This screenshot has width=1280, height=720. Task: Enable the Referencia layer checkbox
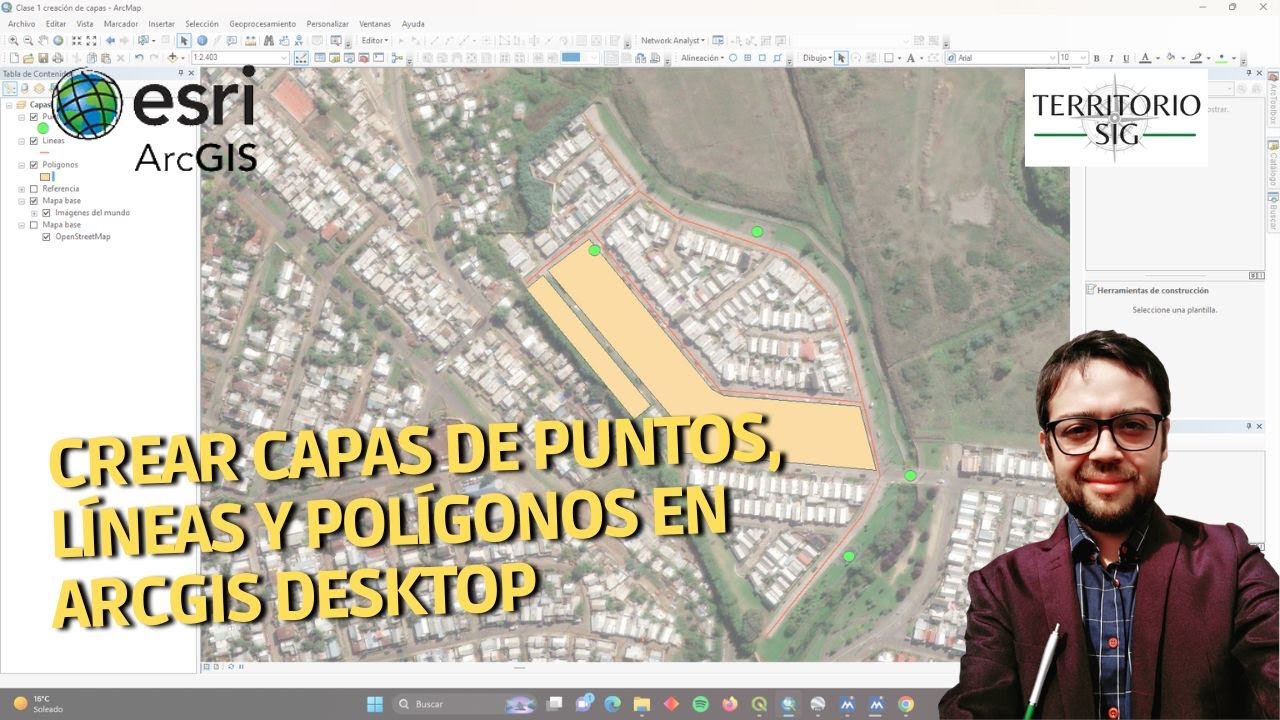(x=34, y=189)
